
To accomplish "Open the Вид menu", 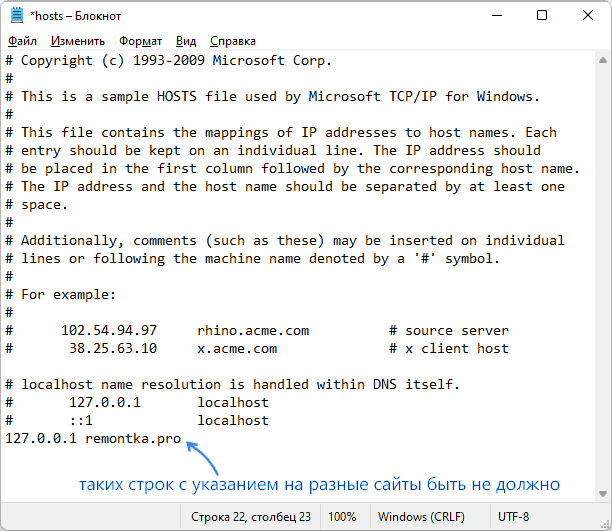I will (186, 41).
